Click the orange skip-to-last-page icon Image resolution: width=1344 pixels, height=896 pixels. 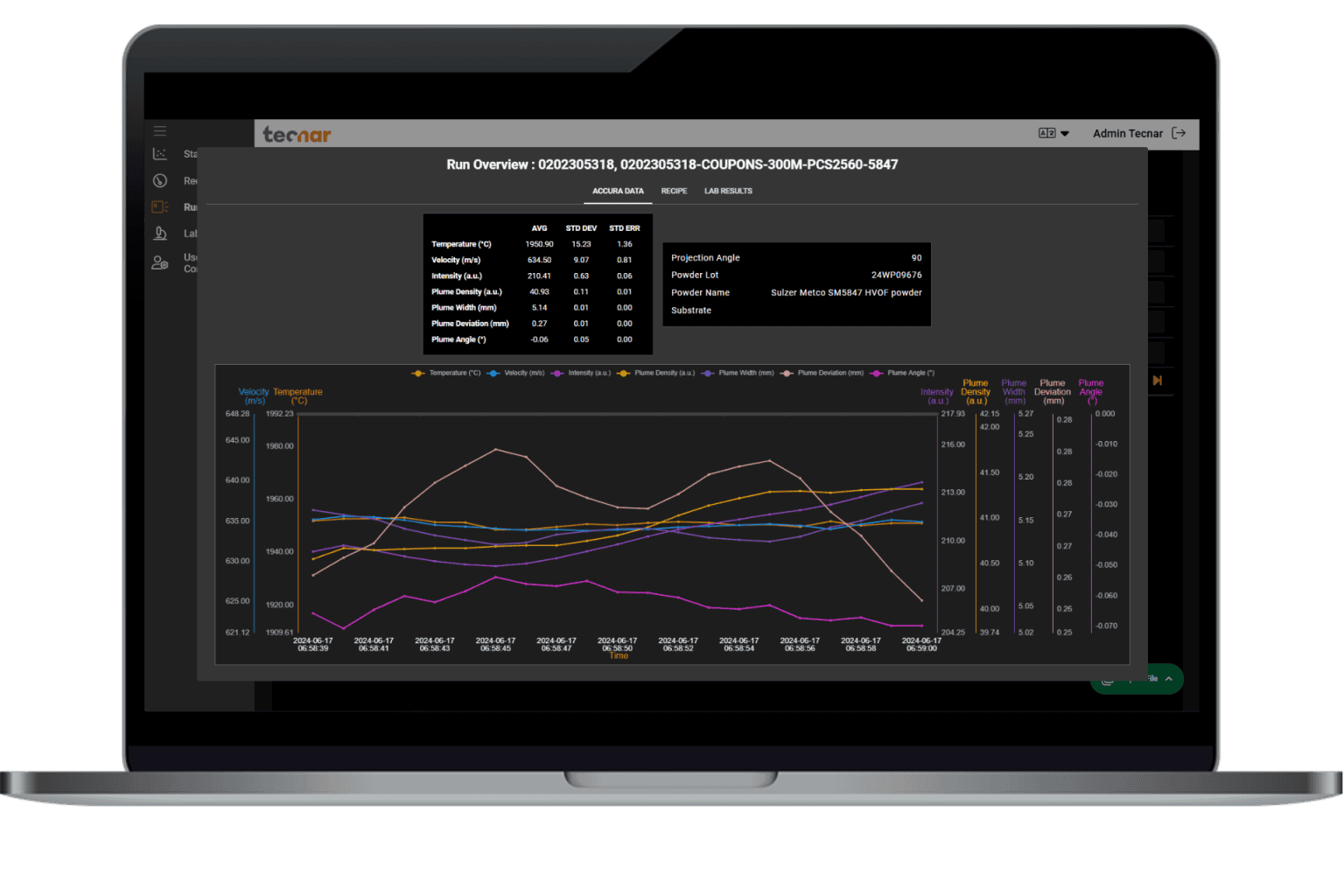[x=1157, y=381]
